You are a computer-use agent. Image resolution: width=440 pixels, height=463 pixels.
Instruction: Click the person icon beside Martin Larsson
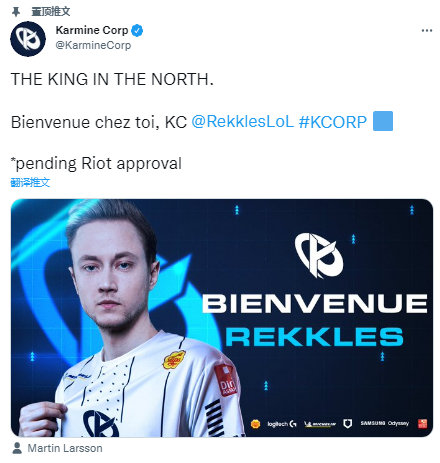pyautogui.click(x=17, y=448)
